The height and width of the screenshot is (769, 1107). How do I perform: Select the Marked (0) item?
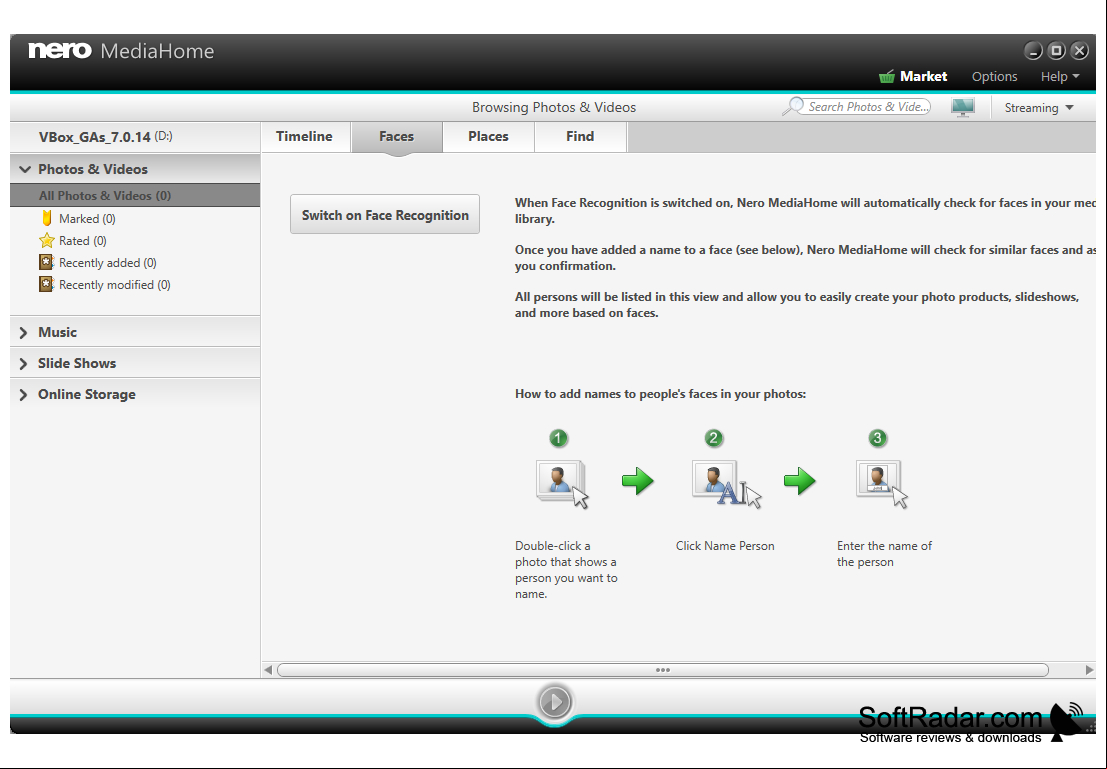87,219
